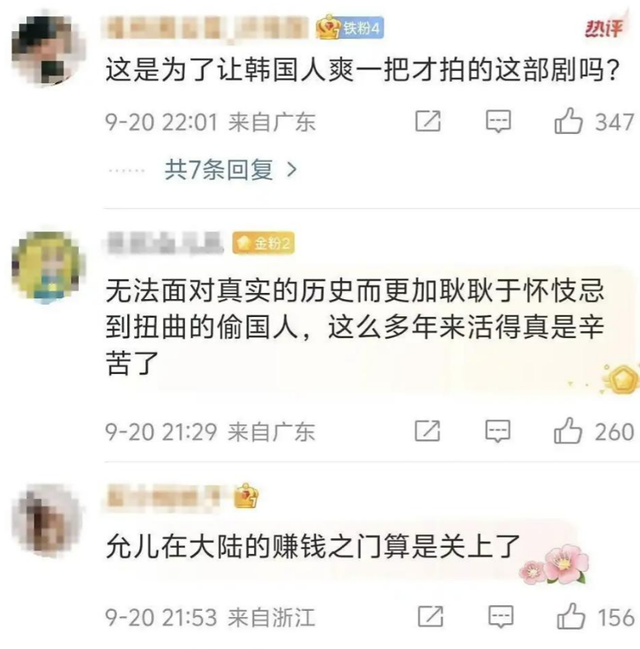Reply to the 21:29 comment

point(498,431)
